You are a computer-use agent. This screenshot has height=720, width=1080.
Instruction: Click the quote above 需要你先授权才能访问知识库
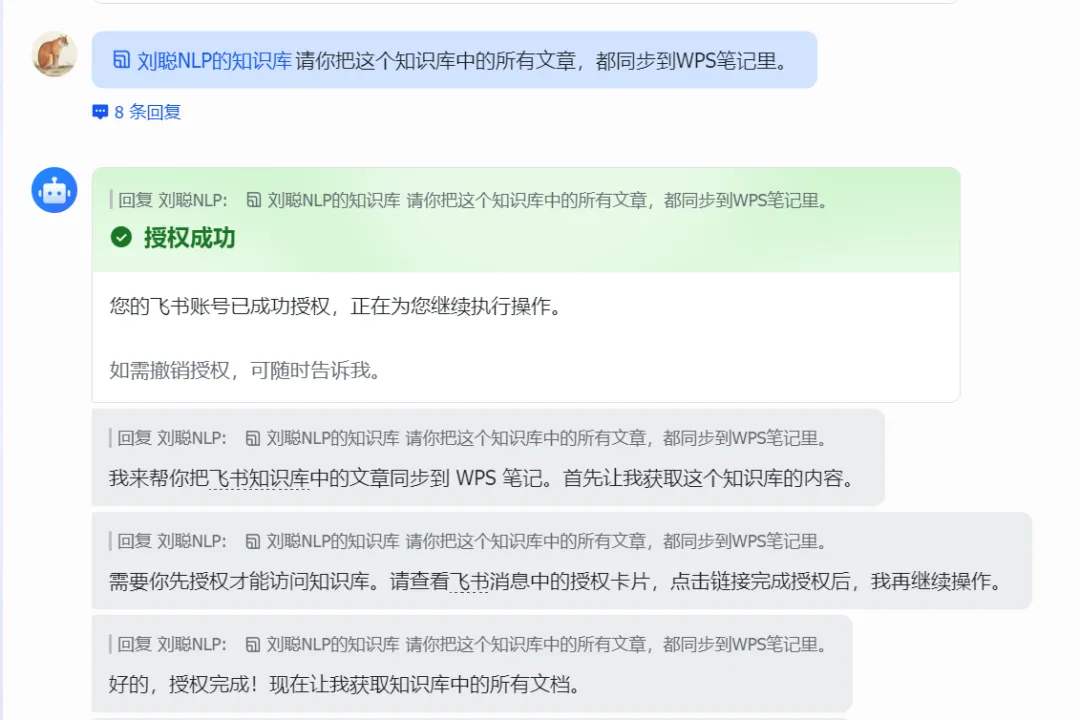click(472, 542)
